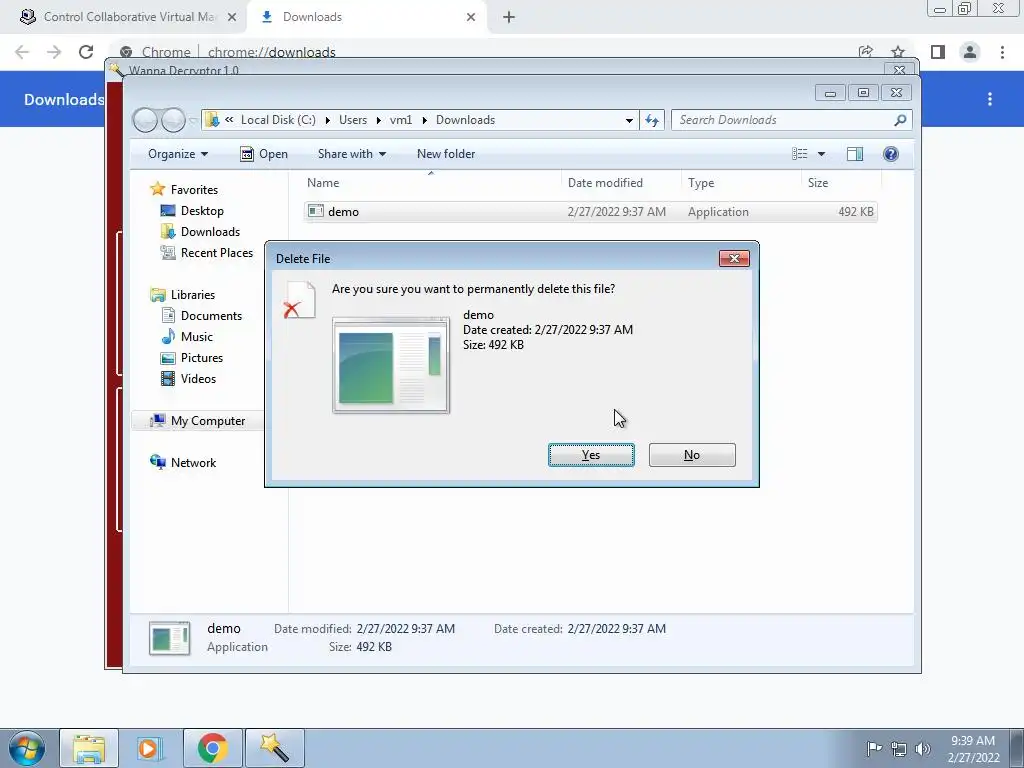Select vm1 in the address path
Viewport: 1024px width, 768px height.
(401, 120)
